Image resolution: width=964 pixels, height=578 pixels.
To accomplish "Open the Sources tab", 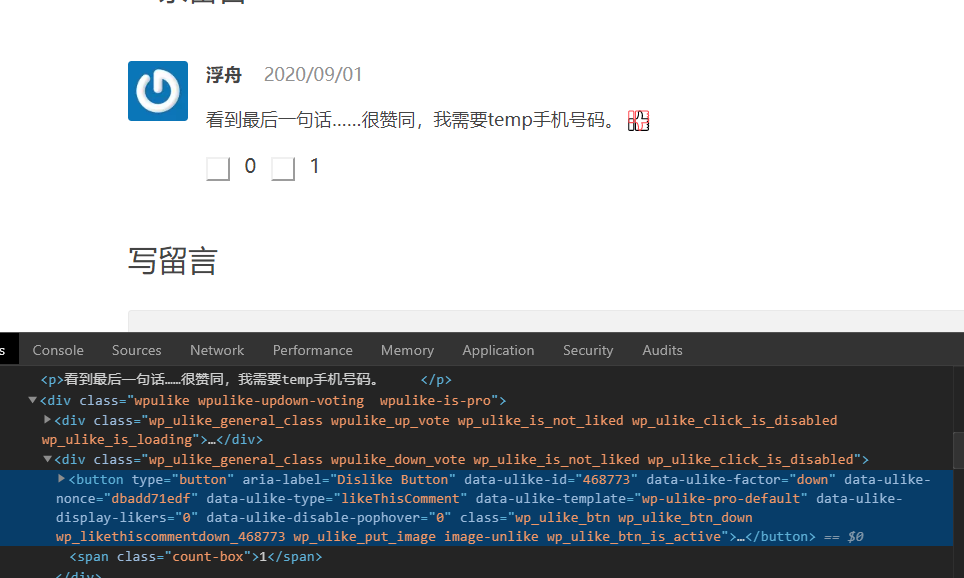I will [137, 350].
